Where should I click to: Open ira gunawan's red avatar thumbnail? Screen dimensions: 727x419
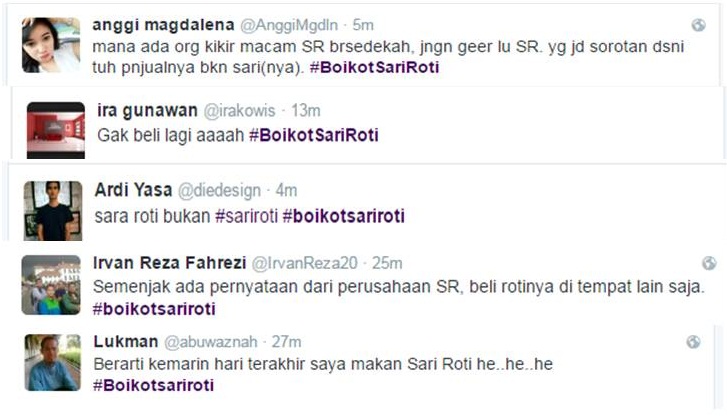tap(56, 130)
